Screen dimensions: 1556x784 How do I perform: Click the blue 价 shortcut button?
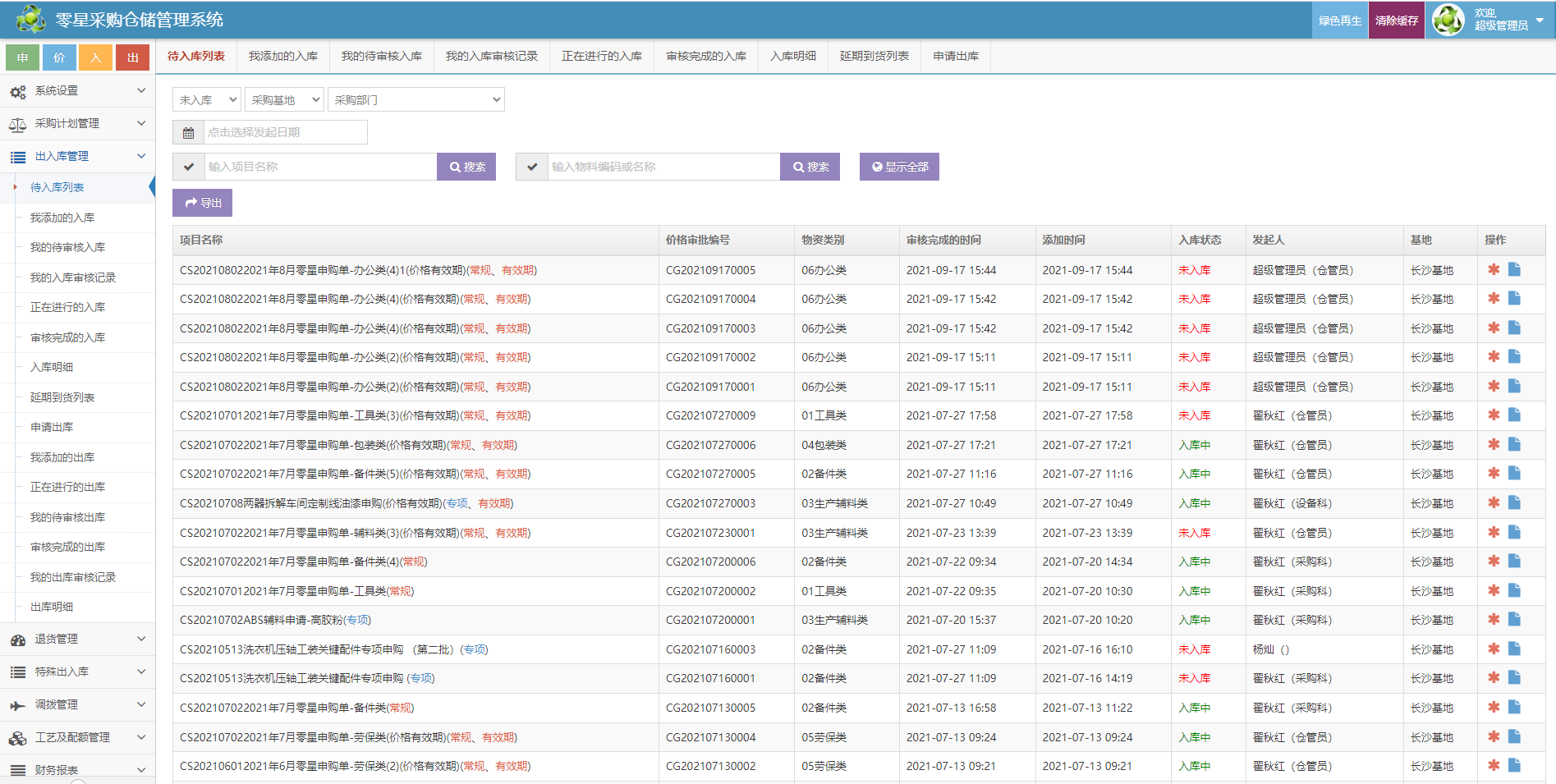[x=59, y=57]
